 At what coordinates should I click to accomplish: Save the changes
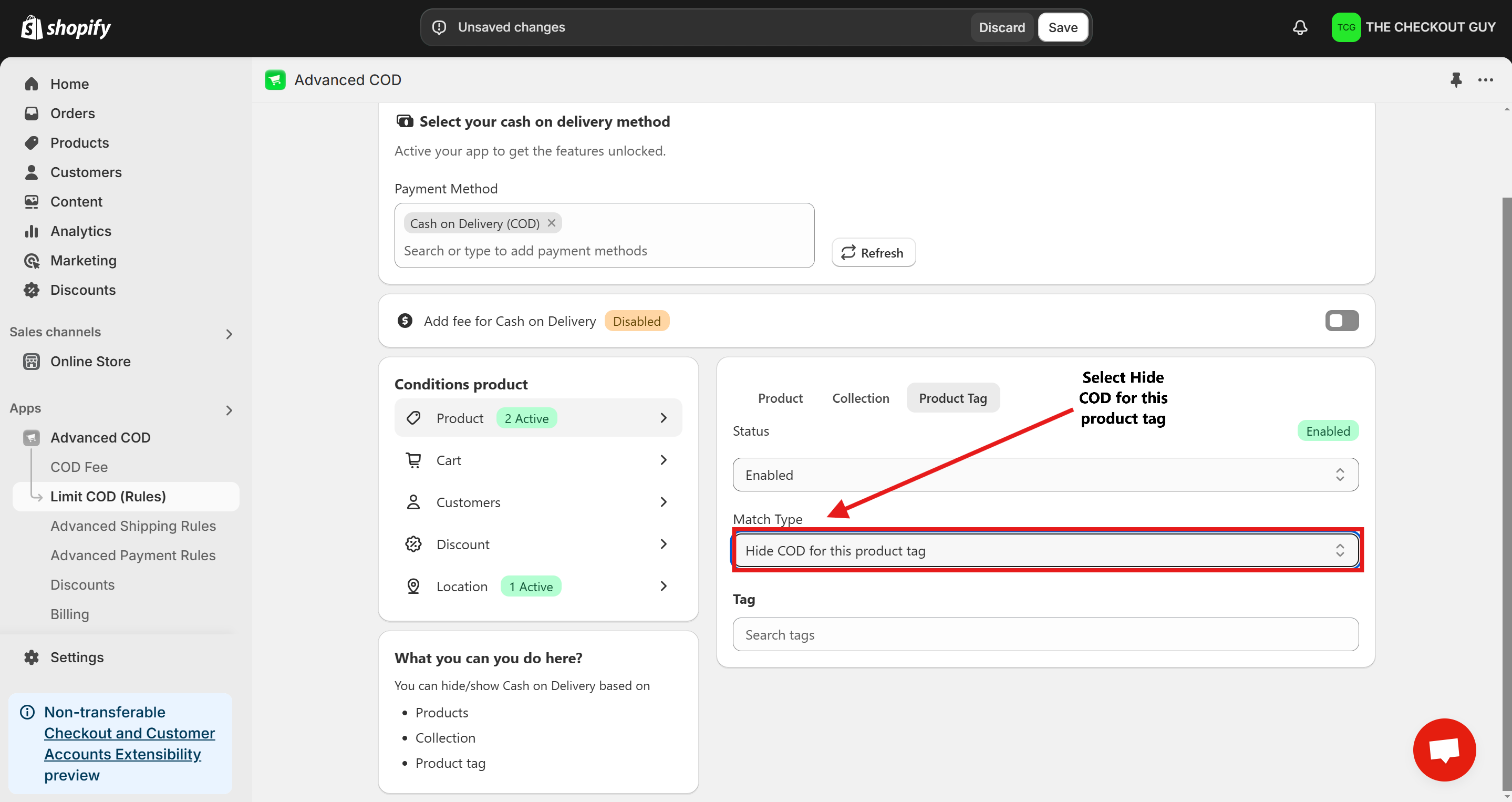pyautogui.click(x=1062, y=27)
